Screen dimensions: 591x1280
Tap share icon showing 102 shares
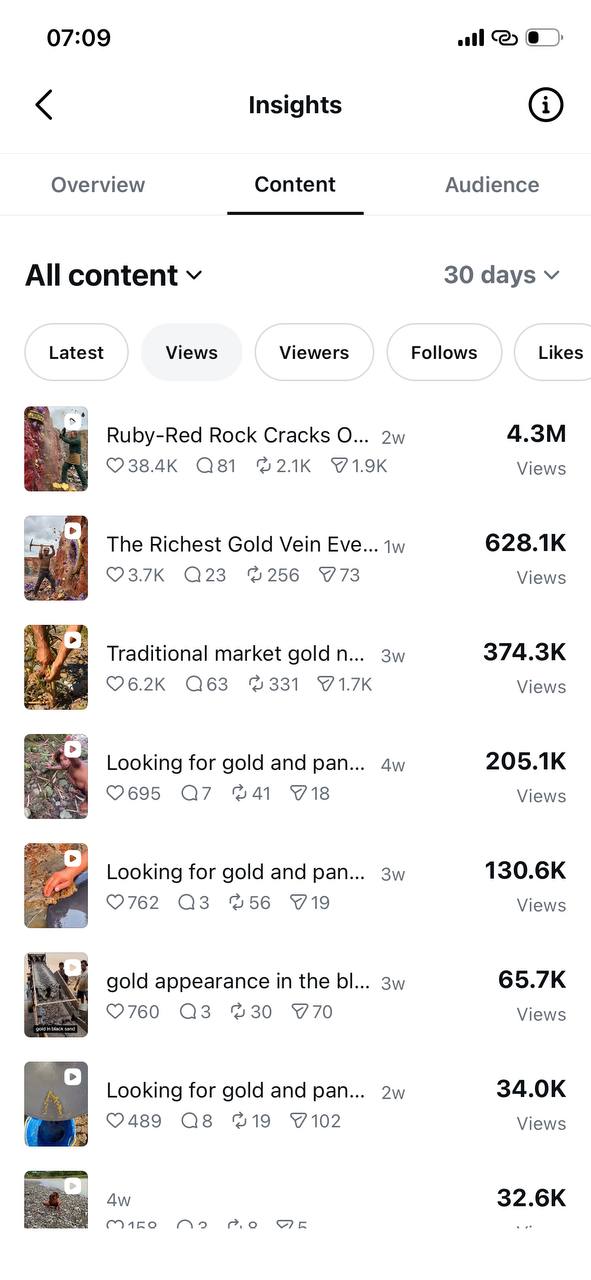pyautogui.click(x=299, y=1121)
